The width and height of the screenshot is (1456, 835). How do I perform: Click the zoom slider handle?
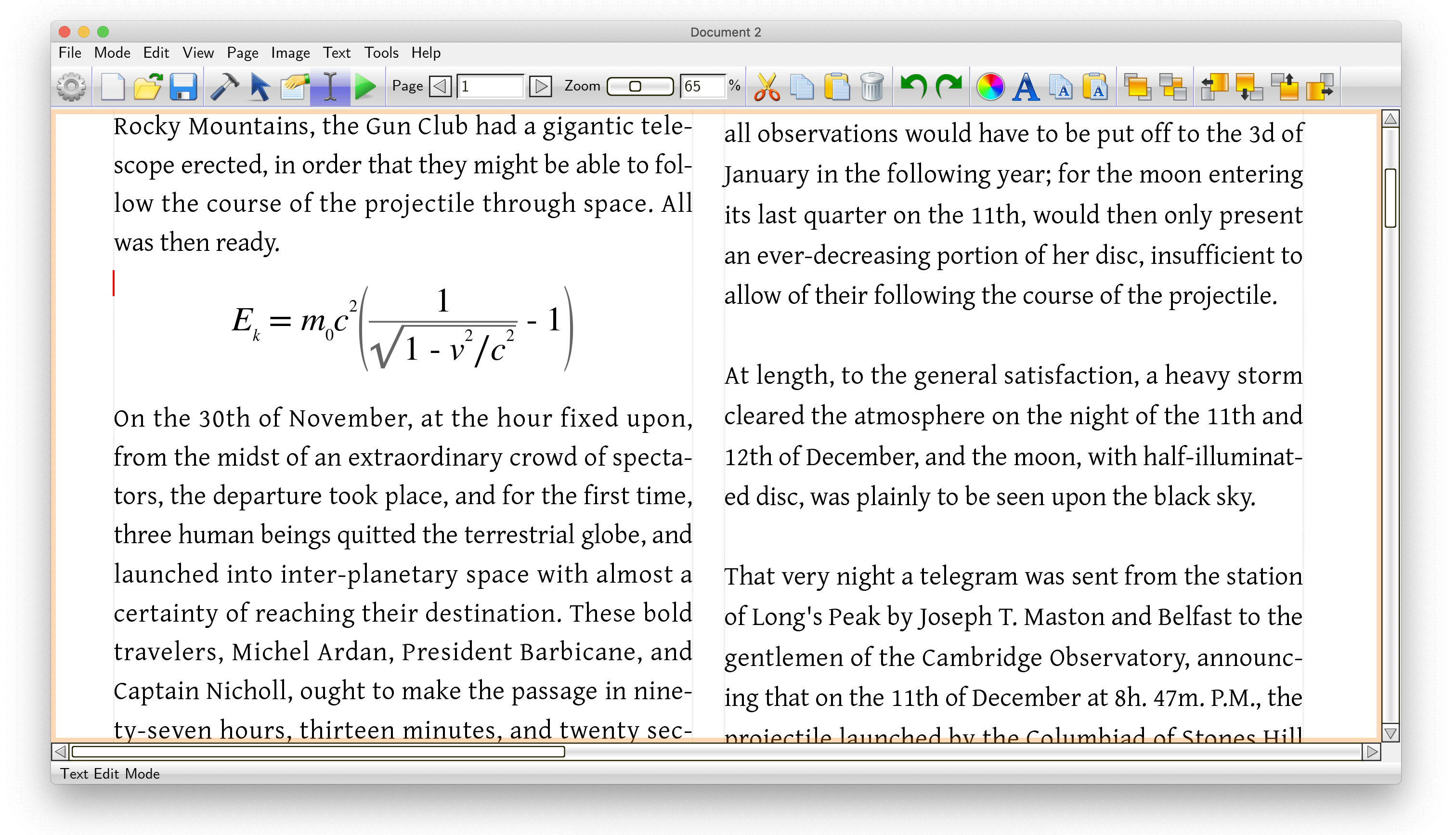(635, 87)
